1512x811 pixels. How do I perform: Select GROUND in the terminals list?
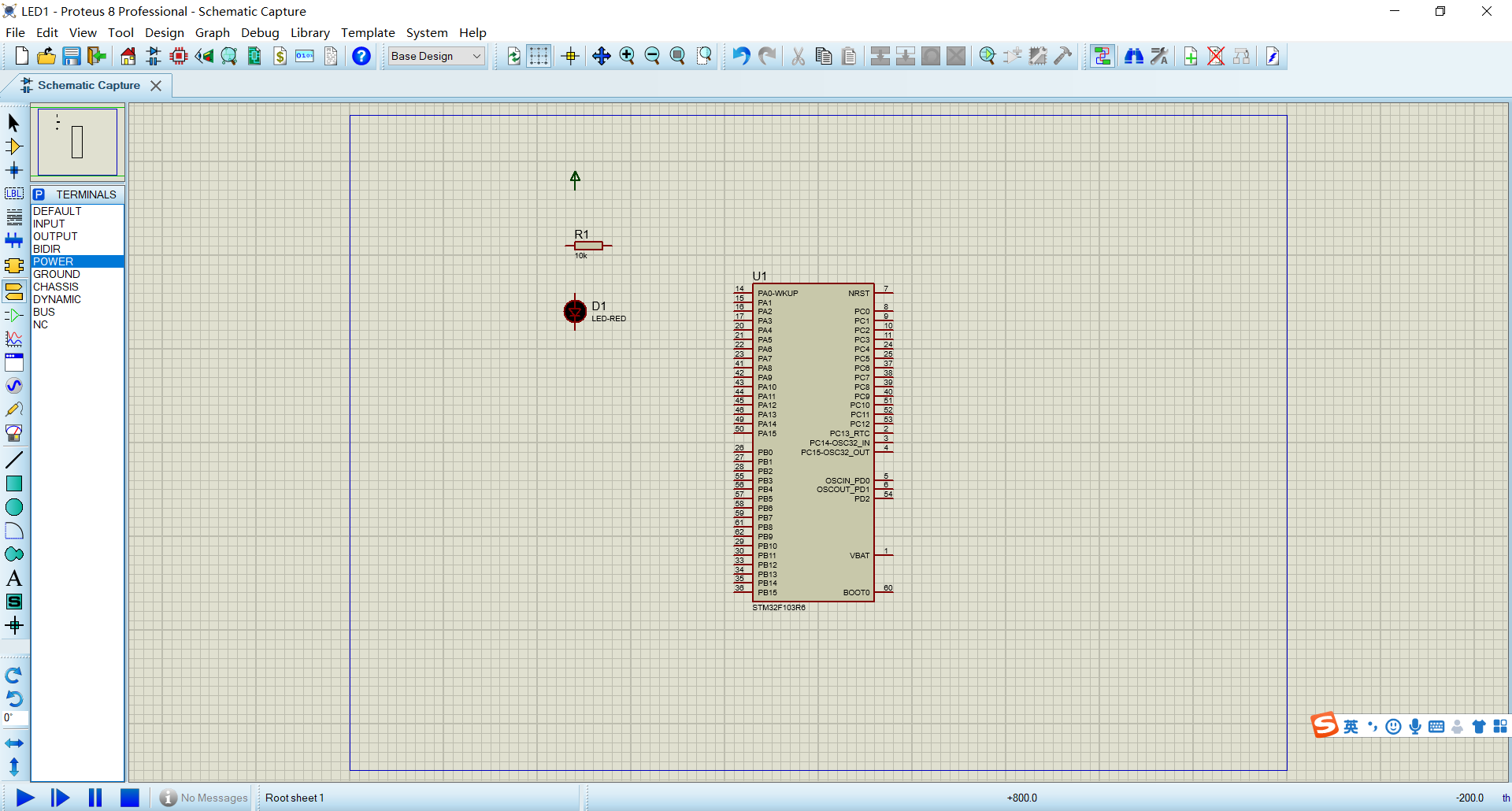pos(77,274)
